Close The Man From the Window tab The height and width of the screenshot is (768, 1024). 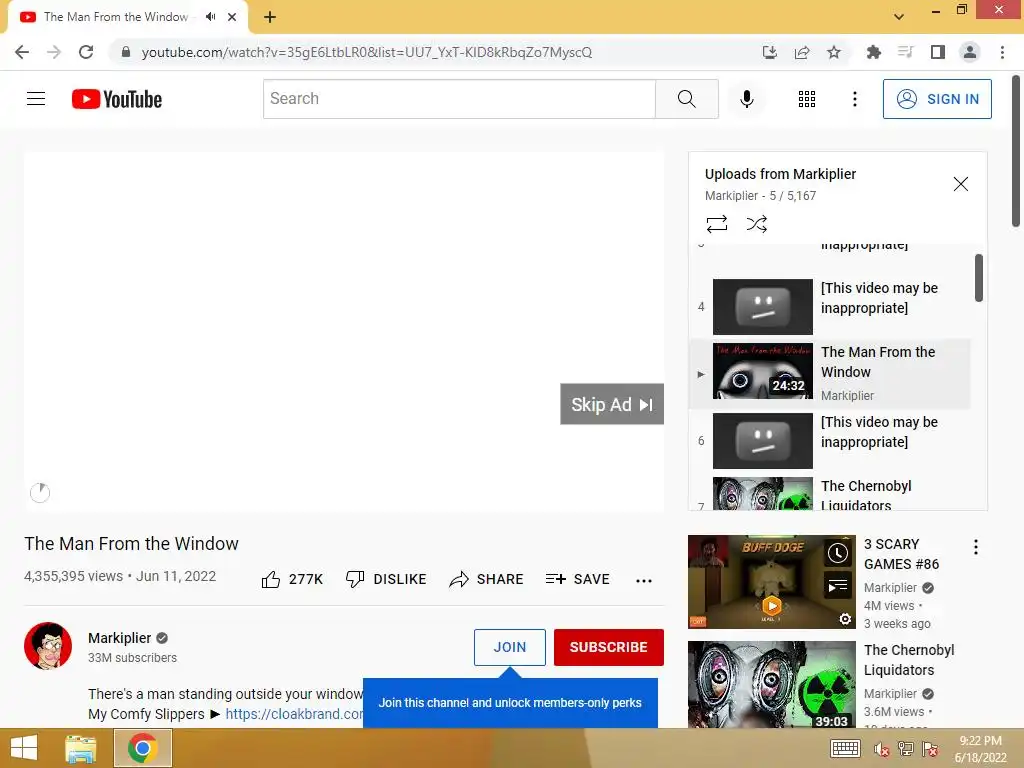tap(232, 17)
